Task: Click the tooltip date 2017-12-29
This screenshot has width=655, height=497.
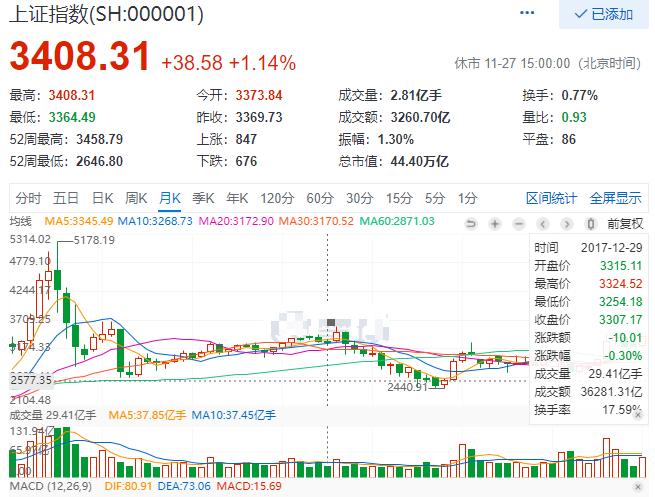Action: point(612,248)
